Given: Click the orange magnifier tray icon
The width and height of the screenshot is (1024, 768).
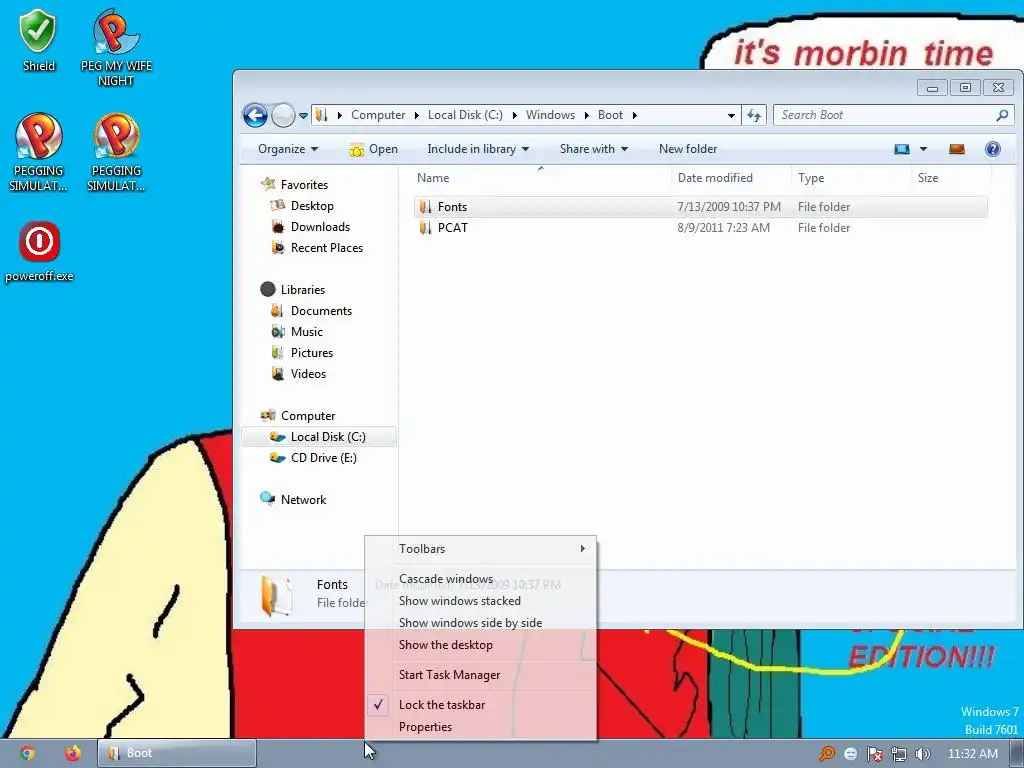Looking at the screenshot, I should pos(827,754).
